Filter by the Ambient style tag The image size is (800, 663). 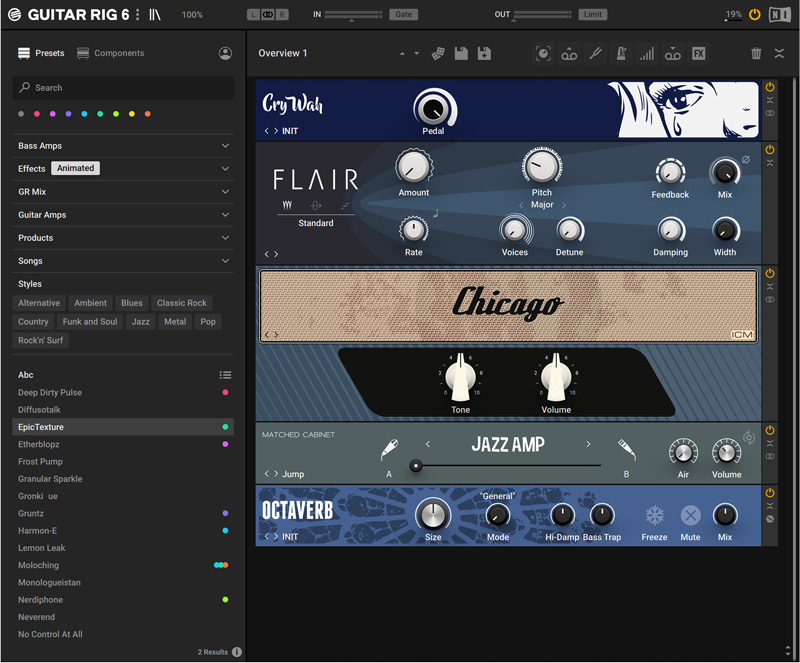tap(90, 303)
